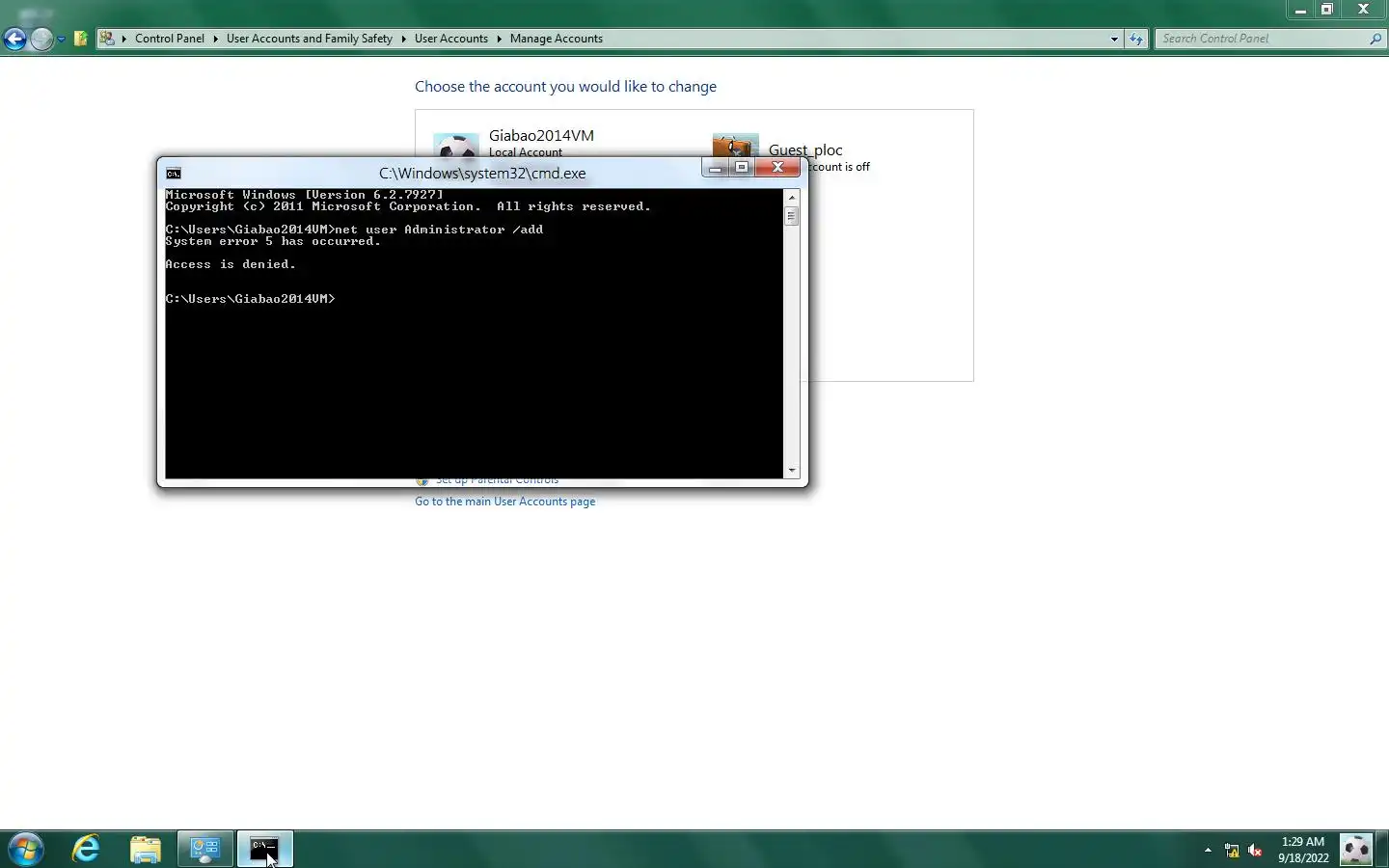Viewport: 1389px width, 868px height.
Task: Click the greyed Forward navigation arrow
Action: click(41, 39)
